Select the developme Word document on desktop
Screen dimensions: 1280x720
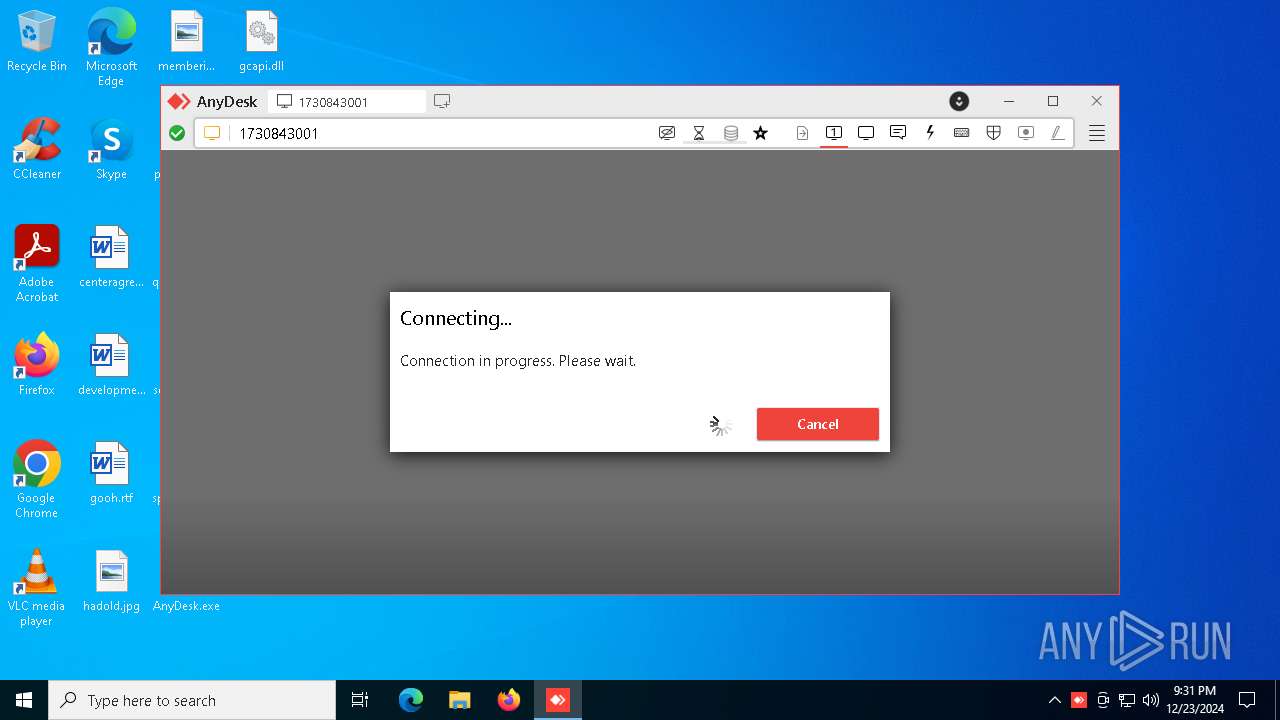pos(111,365)
